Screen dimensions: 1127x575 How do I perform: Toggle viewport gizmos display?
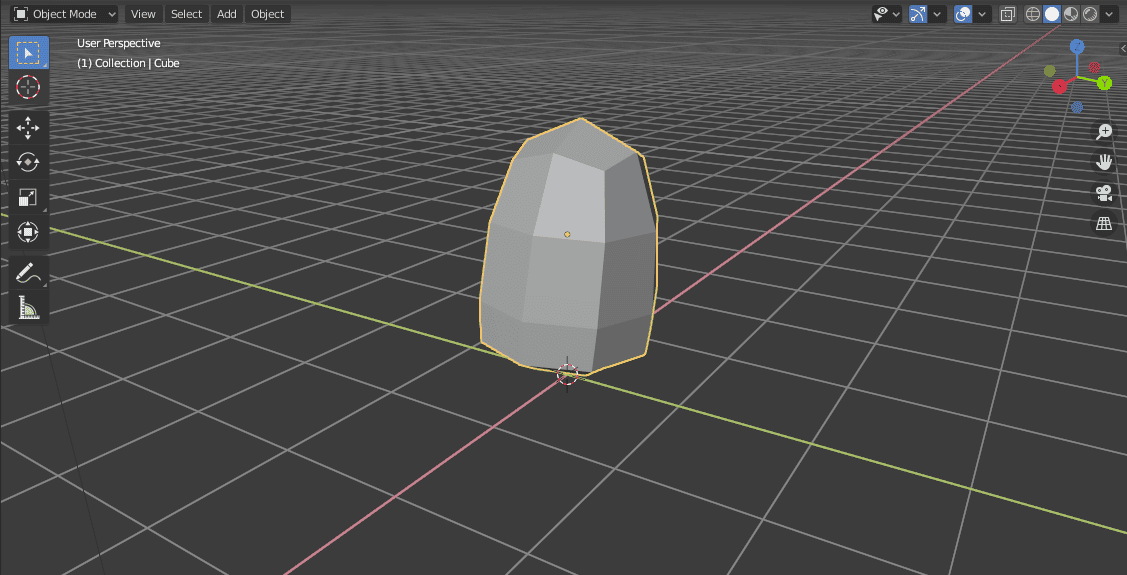[x=918, y=14]
